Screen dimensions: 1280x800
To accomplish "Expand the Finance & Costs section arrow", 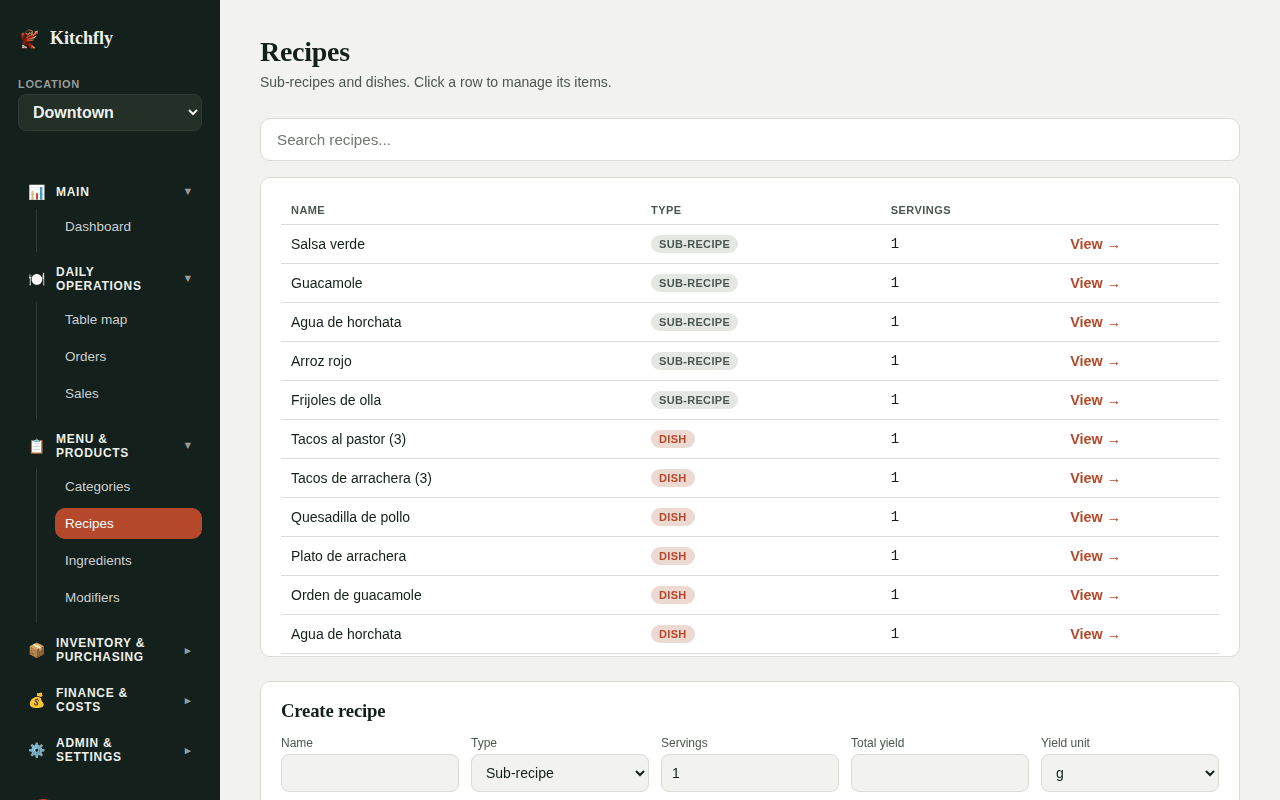I will (188, 700).
